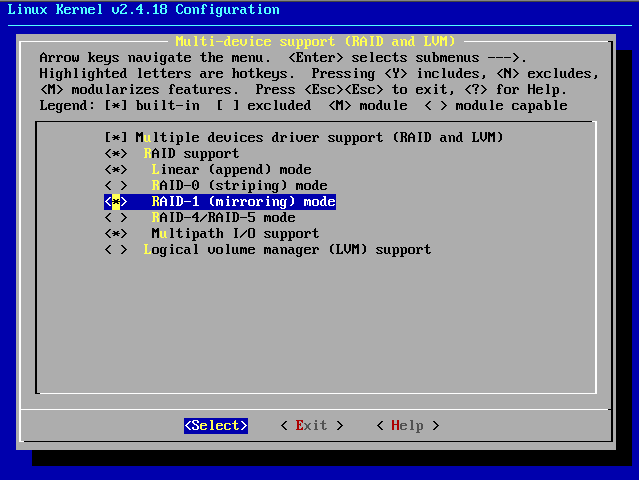
Task: Toggle the RAID support state marker
Action: [116, 154]
